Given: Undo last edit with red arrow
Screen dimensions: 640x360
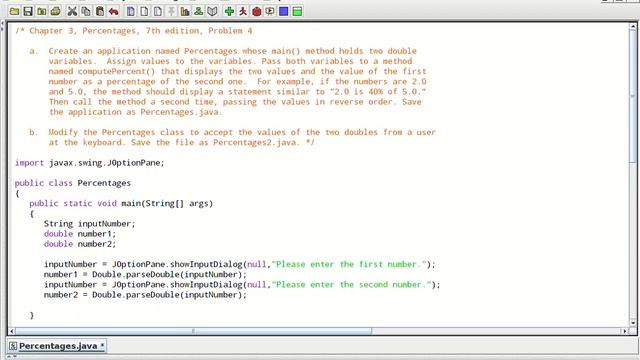Looking at the screenshot, I should tap(113, 11).
